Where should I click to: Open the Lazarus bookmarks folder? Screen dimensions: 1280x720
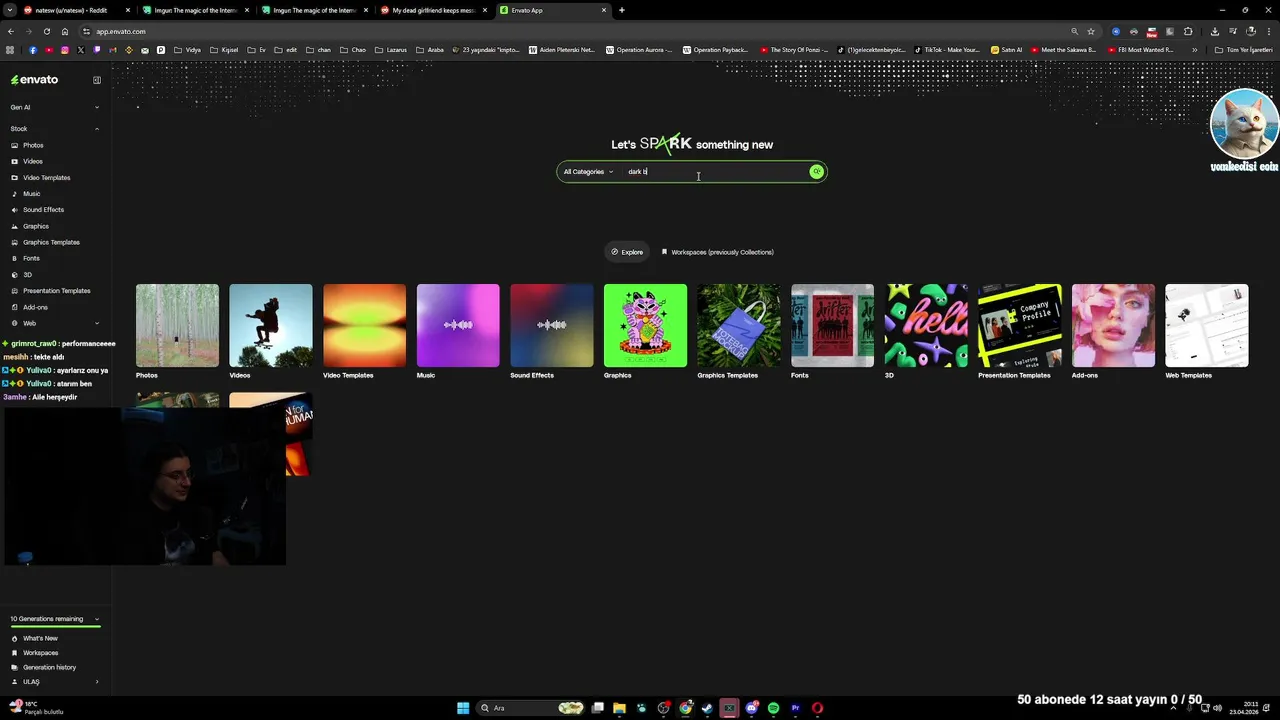tap(391, 50)
